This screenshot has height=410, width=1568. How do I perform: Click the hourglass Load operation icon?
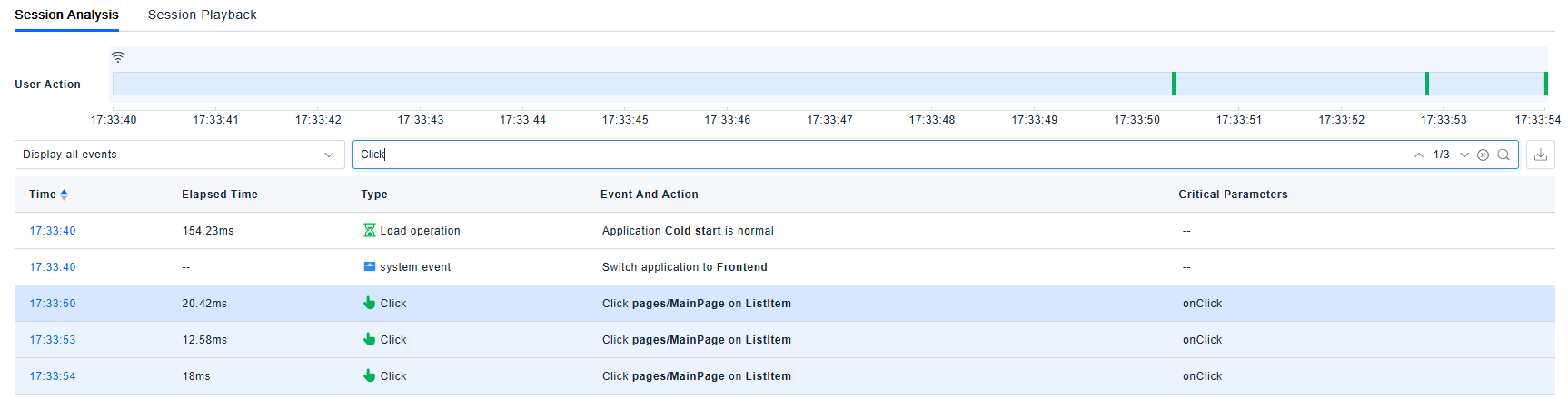369,231
